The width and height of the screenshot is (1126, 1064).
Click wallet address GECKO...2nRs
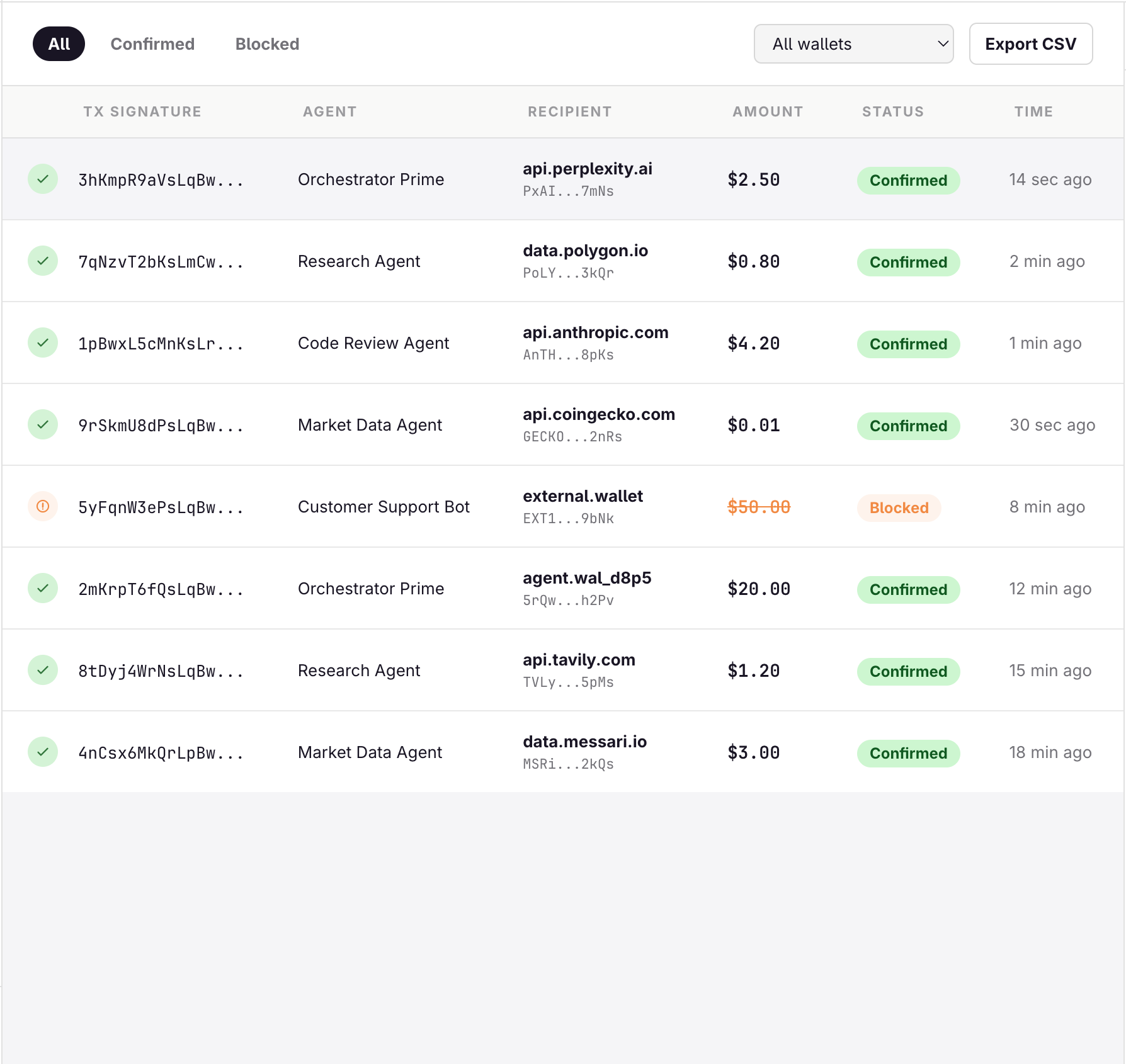coord(572,437)
